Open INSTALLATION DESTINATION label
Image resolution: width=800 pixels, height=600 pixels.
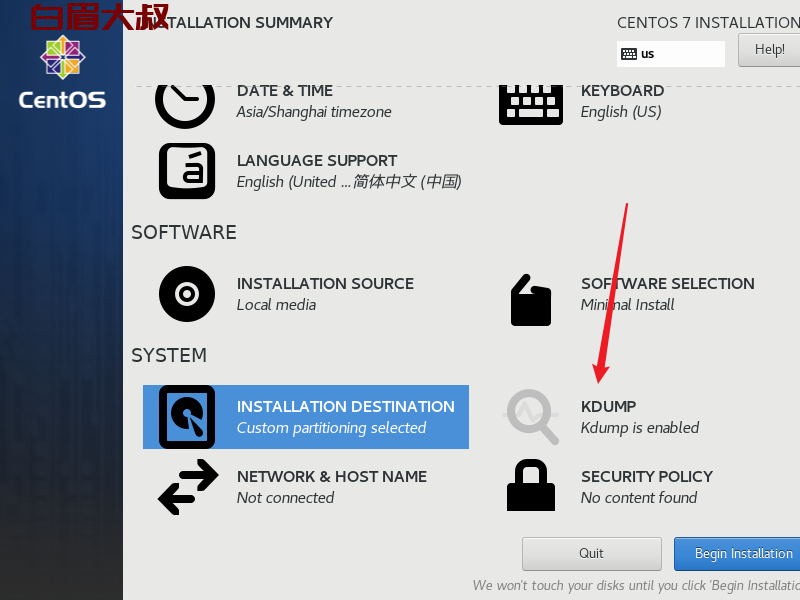(x=345, y=407)
